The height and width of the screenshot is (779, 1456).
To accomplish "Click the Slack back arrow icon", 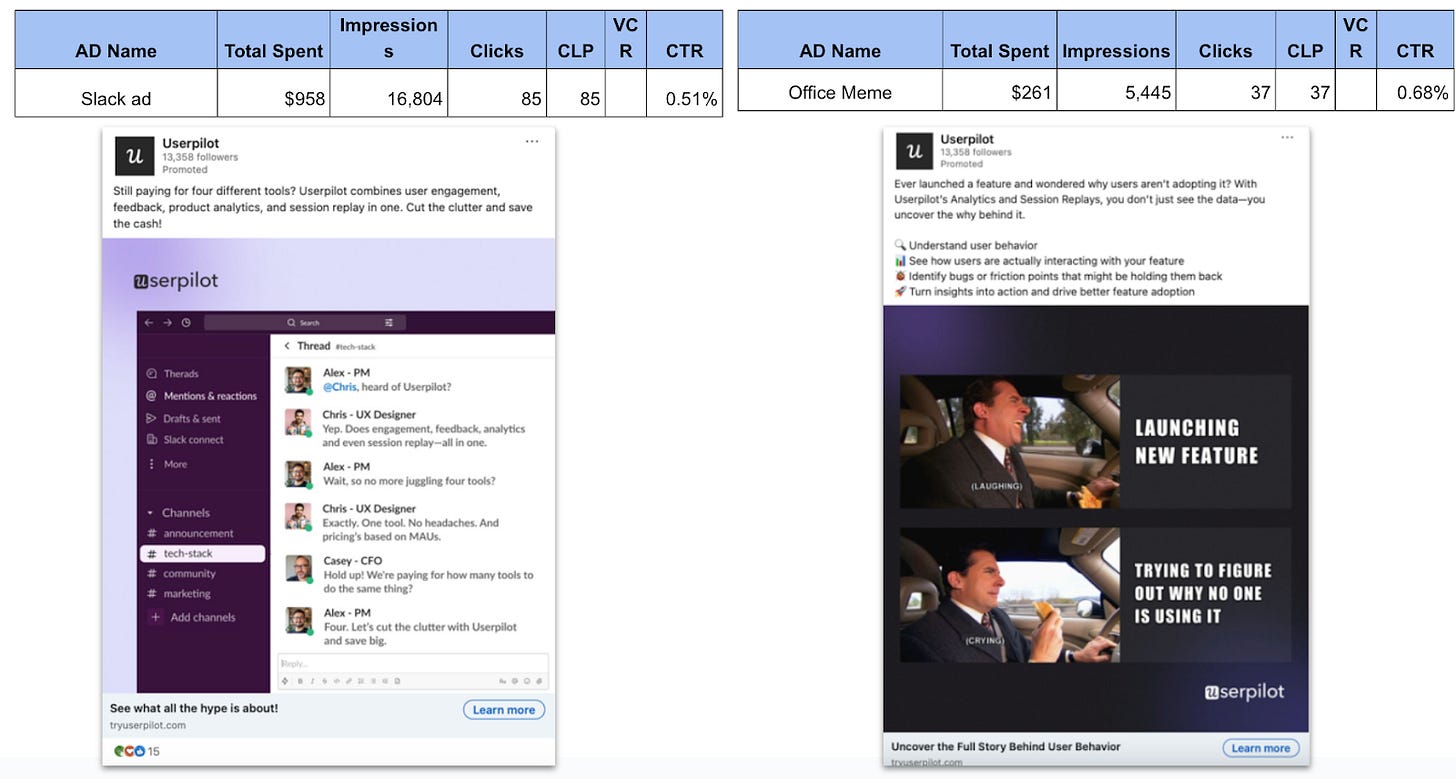I will pyautogui.click(x=149, y=323).
